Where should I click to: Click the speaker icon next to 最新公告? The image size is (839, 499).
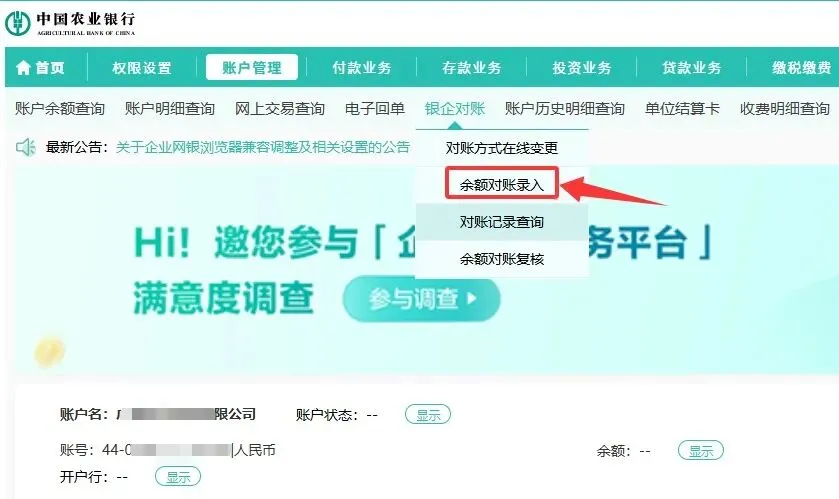[25, 147]
